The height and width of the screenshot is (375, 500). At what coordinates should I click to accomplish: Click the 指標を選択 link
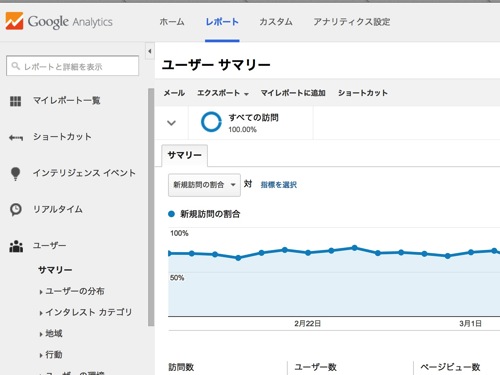[x=279, y=185]
